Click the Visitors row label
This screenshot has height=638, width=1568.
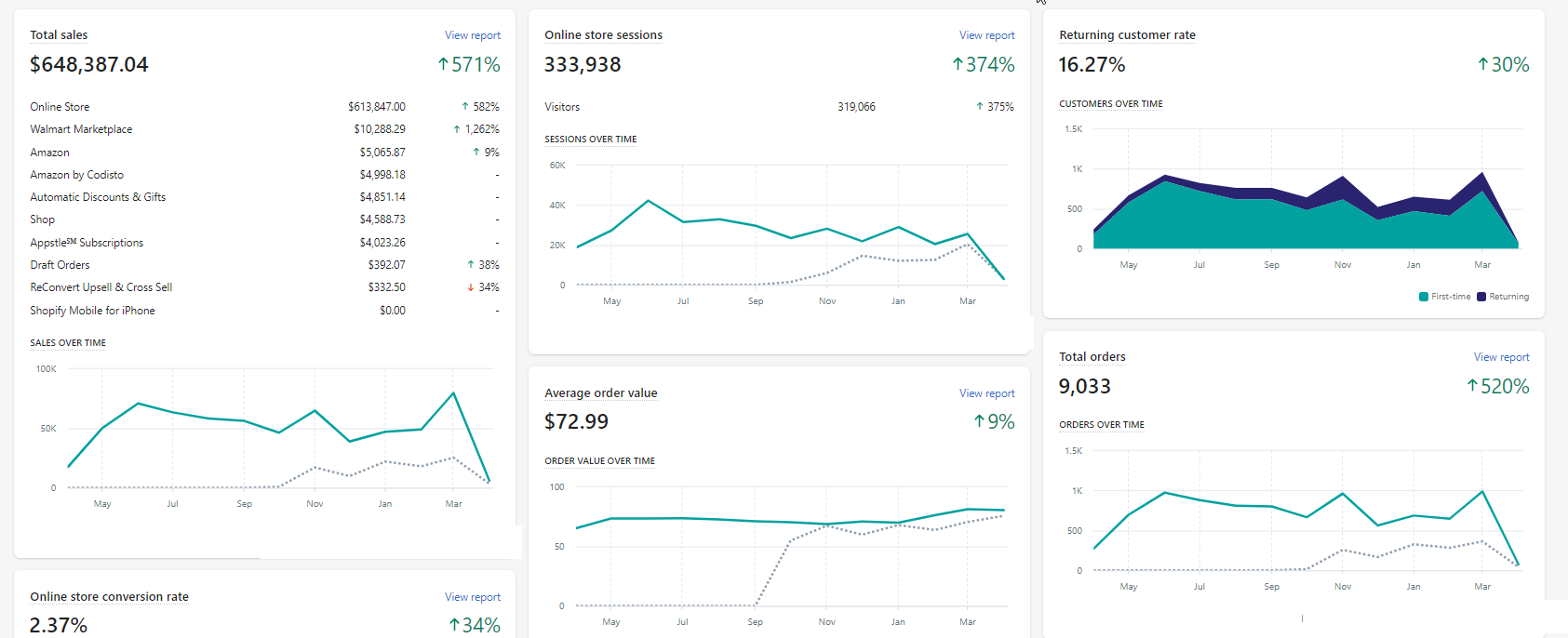(562, 107)
